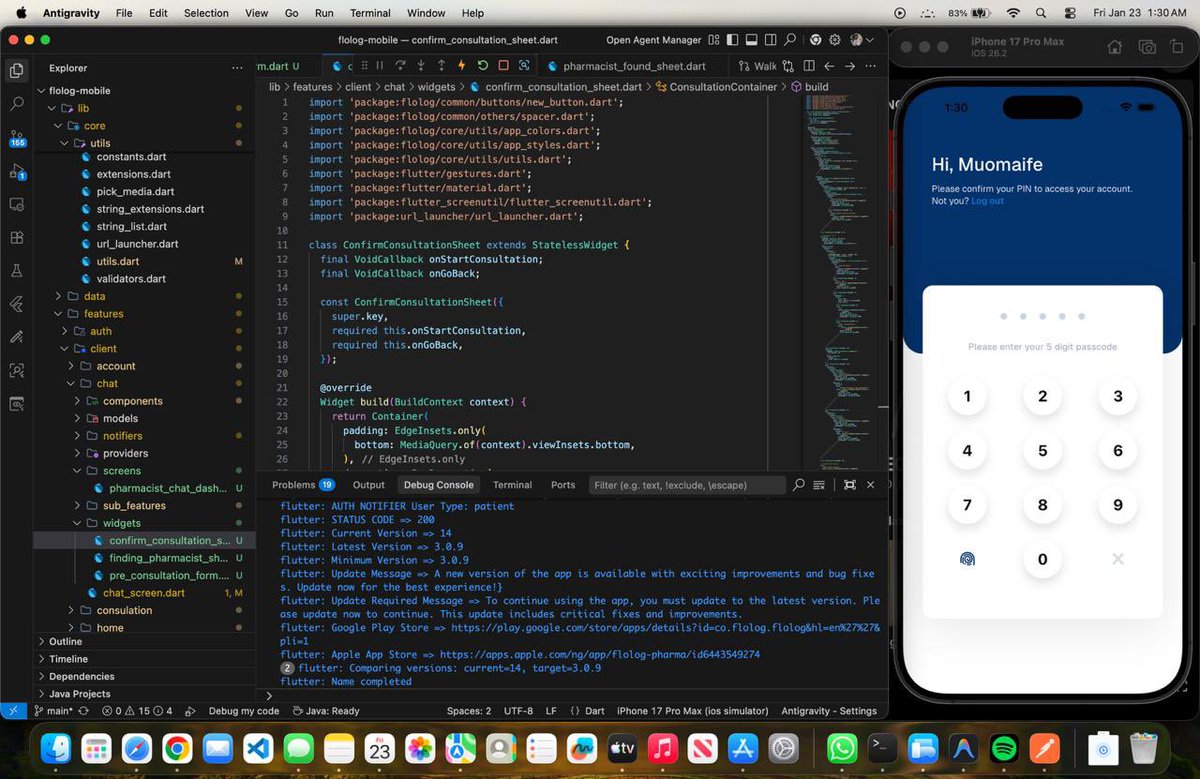Open Flutter sidebar icon in activity bar
Screen dimensions: 1200x779
16,304
